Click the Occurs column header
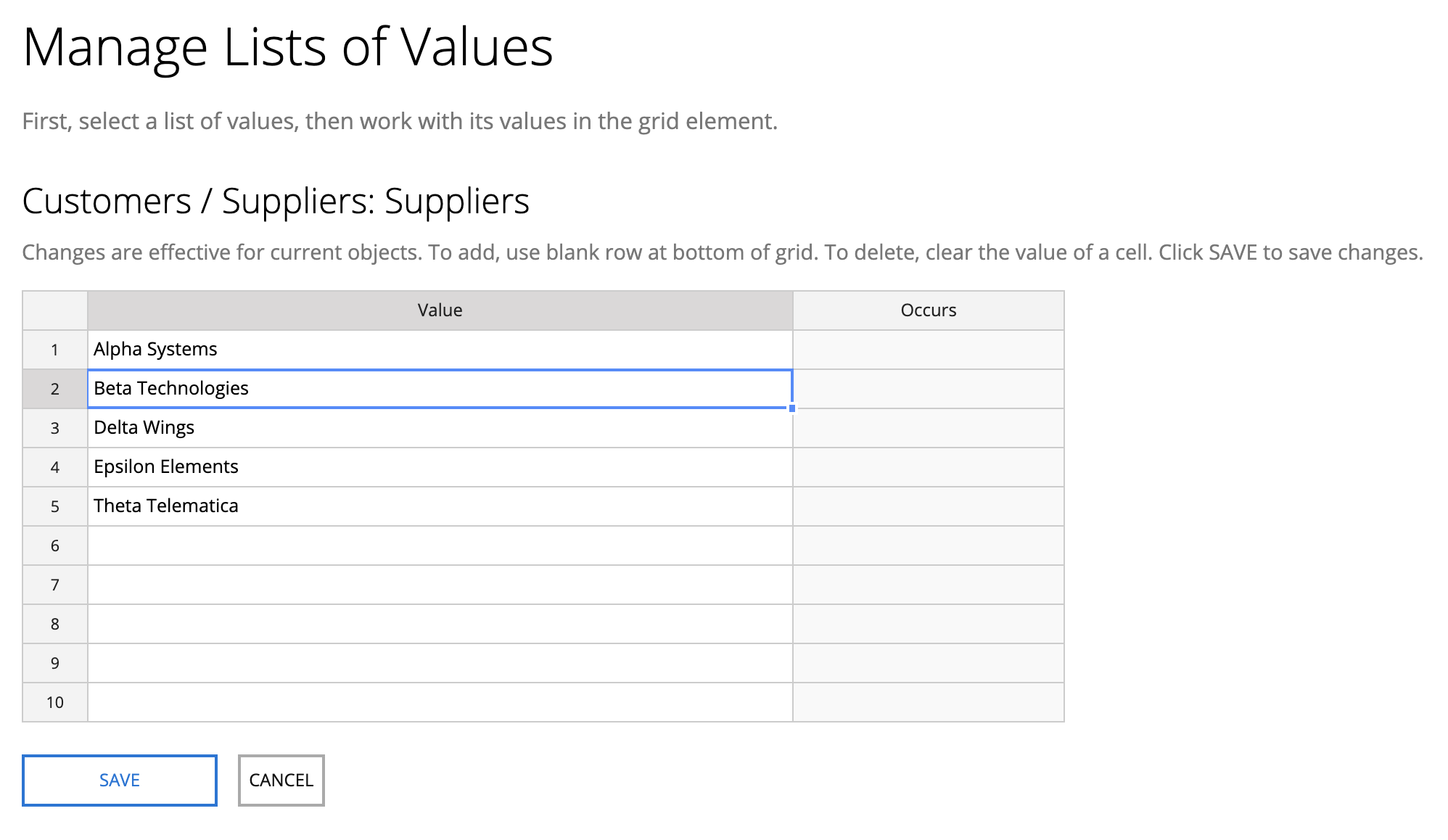1448x840 pixels. (928, 310)
